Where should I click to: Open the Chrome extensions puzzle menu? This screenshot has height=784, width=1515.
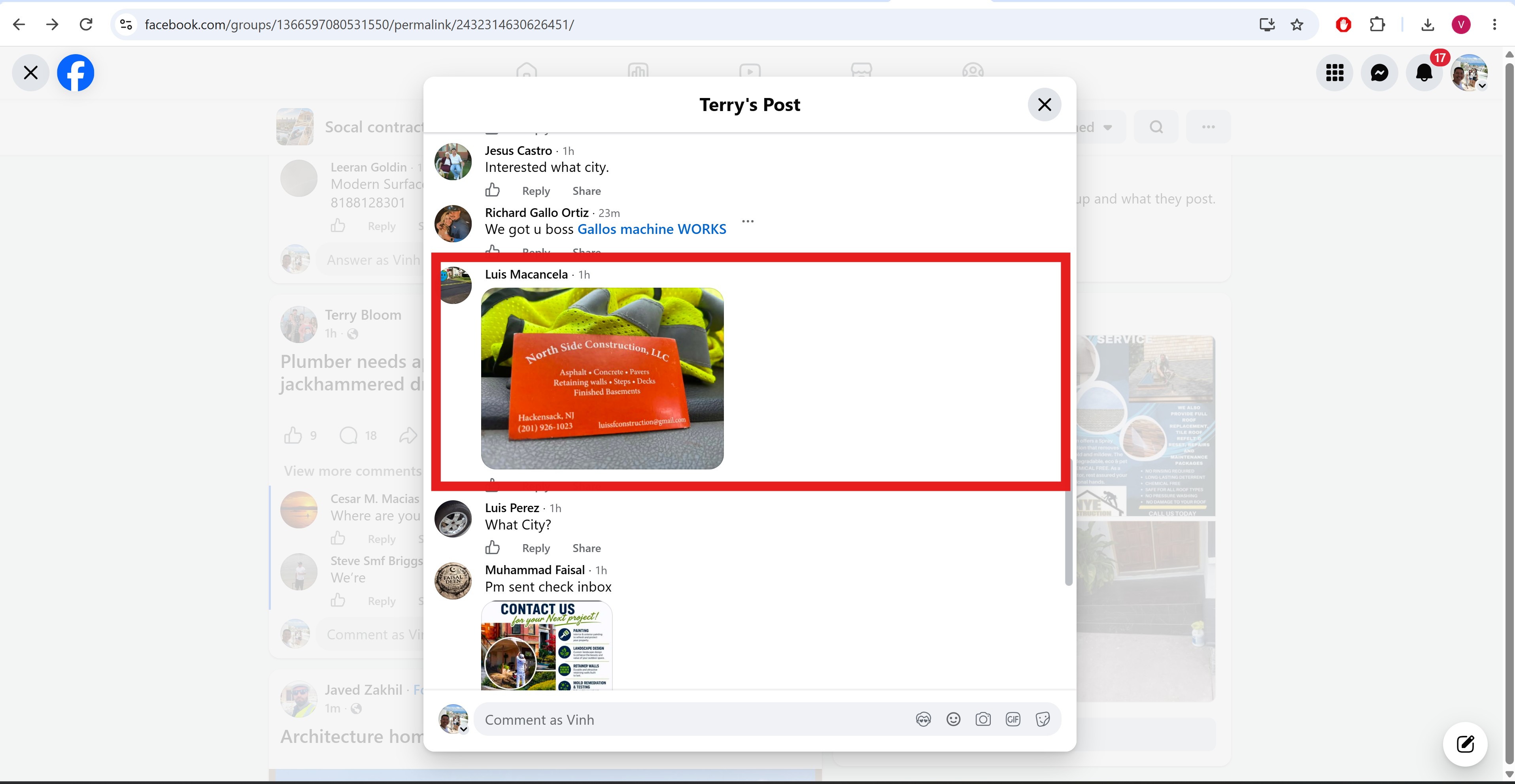pyautogui.click(x=1377, y=24)
